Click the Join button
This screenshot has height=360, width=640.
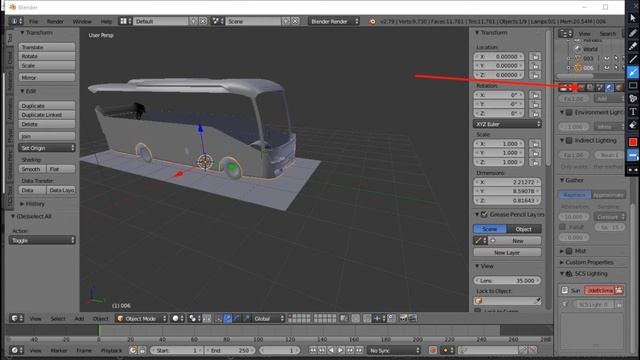click(x=47, y=136)
